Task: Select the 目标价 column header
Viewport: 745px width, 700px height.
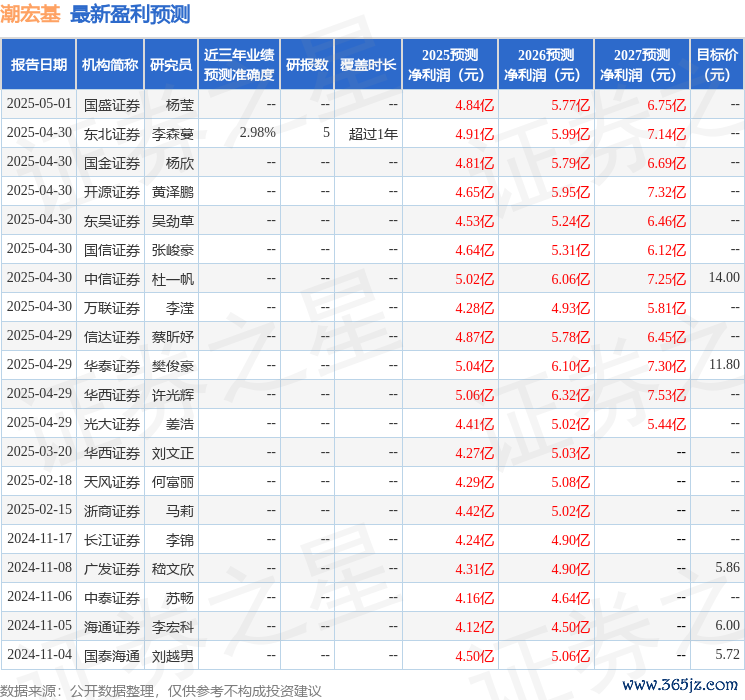Action: [x=717, y=65]
